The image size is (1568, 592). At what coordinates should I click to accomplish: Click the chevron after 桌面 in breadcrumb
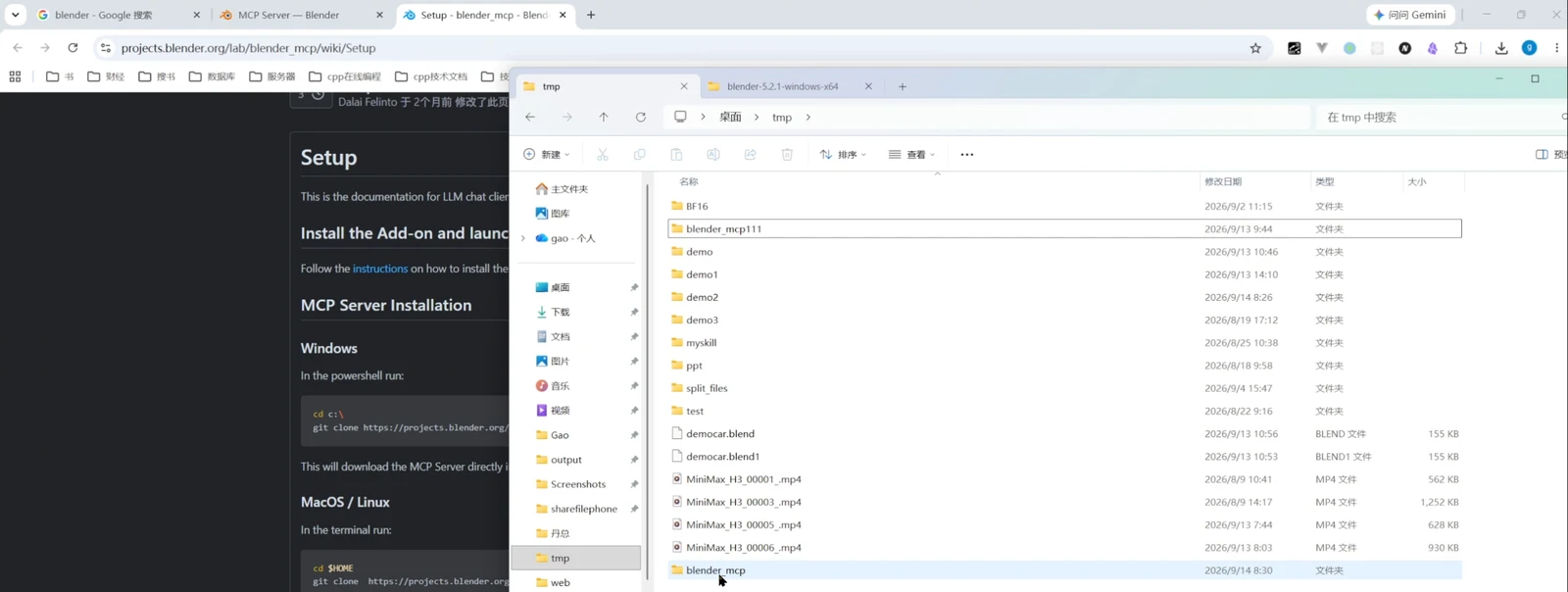(757, 117)
